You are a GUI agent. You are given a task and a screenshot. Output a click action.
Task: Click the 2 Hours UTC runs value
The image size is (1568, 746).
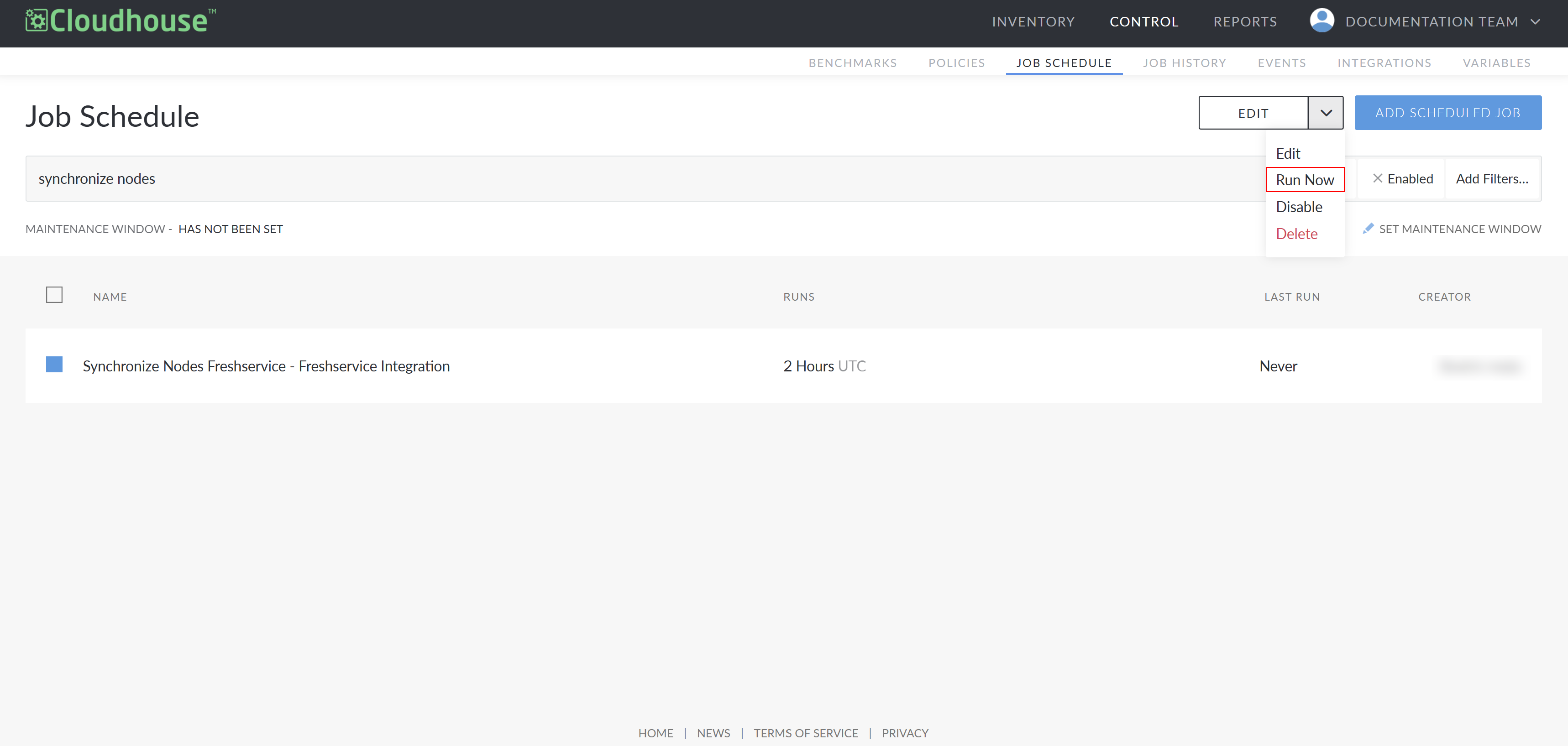(x=824, y=365)
